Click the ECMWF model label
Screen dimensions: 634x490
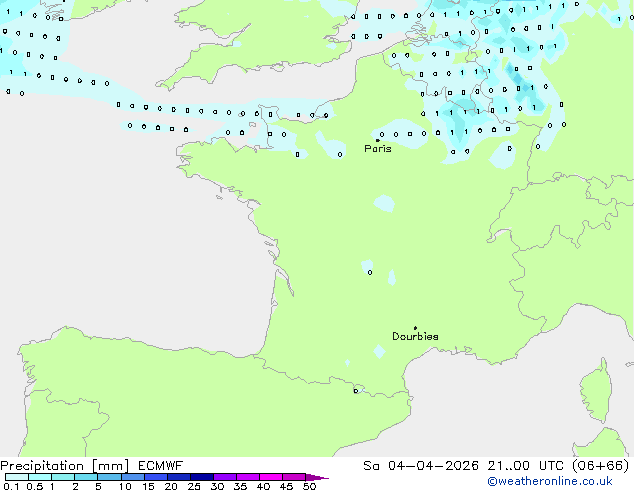(x=161, y=466)
